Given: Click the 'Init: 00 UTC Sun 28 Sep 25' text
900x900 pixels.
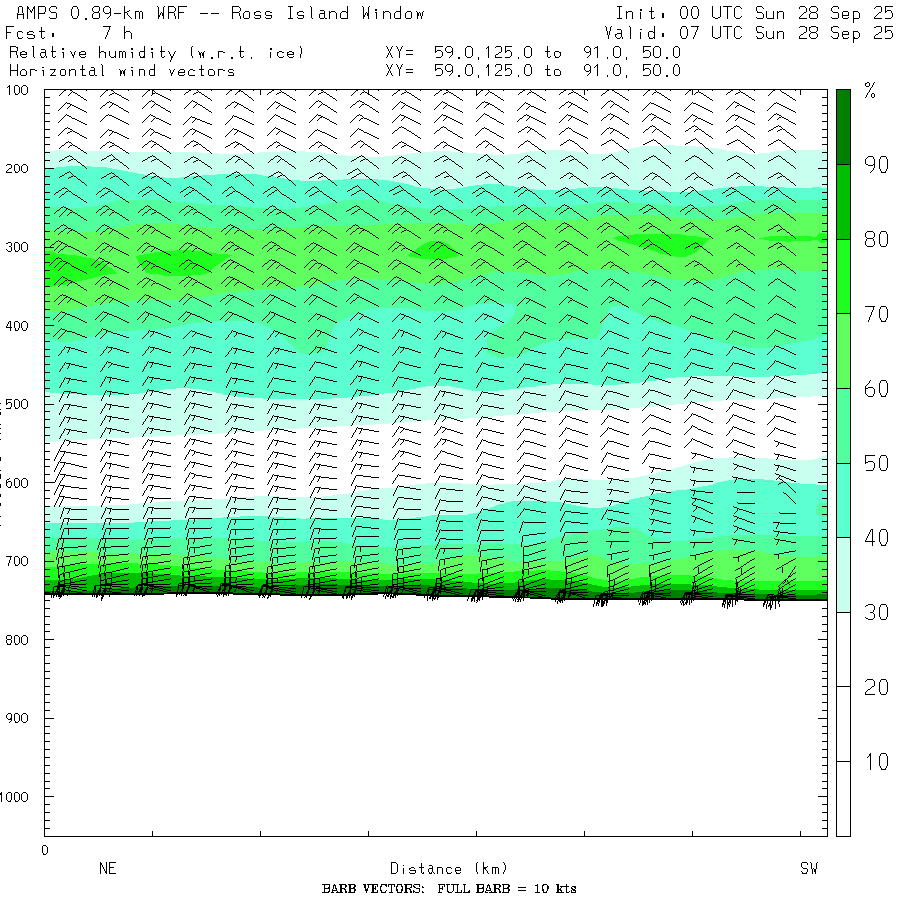Looking at the screenshot, I should pos(754,13).
